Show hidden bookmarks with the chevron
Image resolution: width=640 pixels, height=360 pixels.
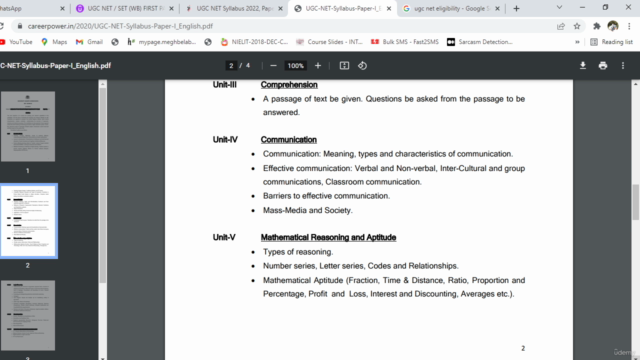click(x=577, y=42)
